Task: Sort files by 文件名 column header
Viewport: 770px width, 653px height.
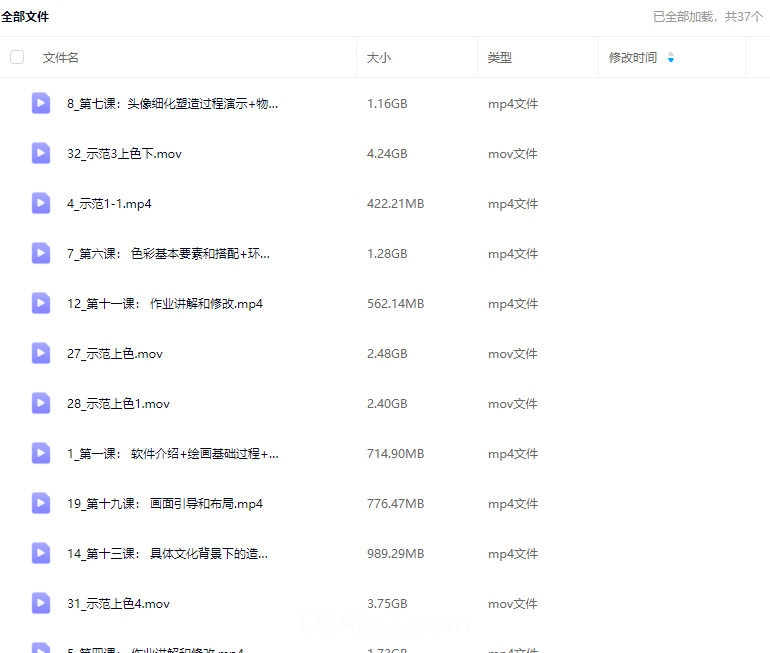Action: 61,58
